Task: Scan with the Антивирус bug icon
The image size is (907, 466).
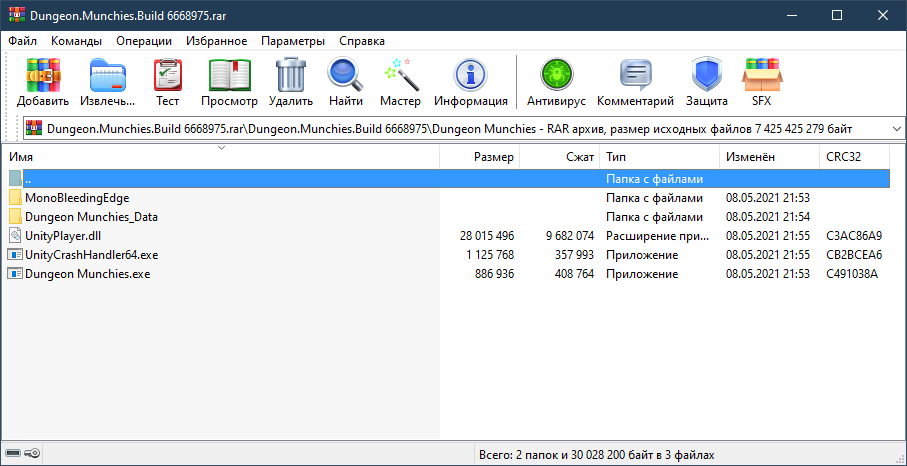Action: 556,75
